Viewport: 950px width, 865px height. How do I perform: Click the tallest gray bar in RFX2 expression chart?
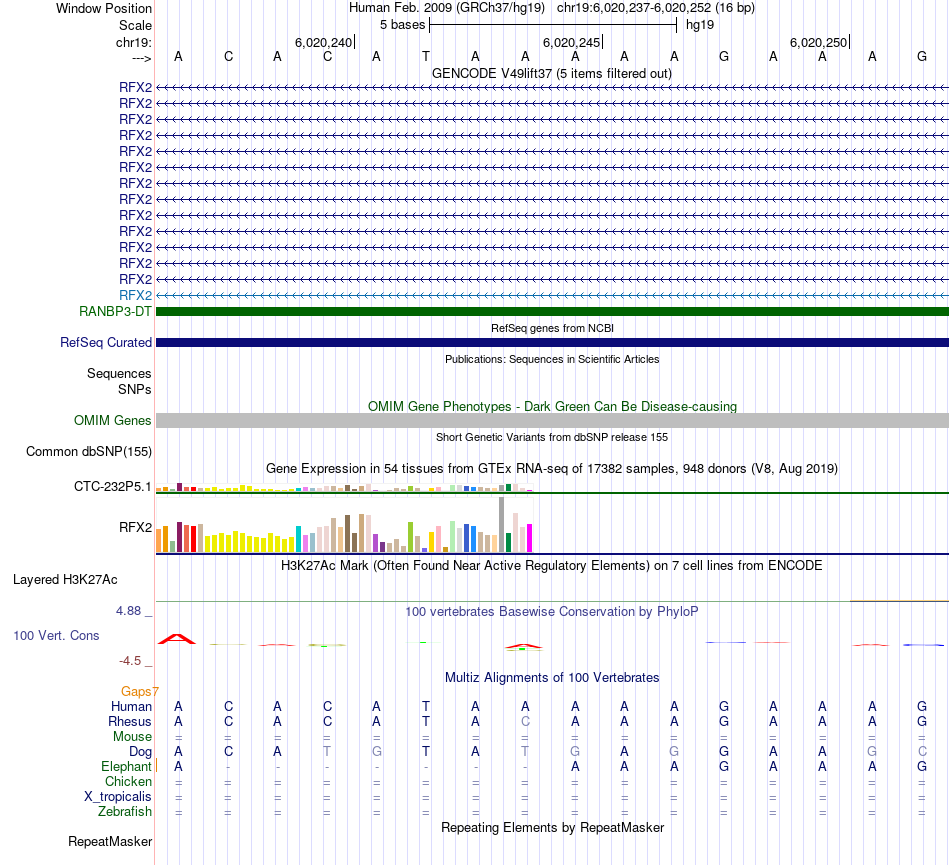502,525
